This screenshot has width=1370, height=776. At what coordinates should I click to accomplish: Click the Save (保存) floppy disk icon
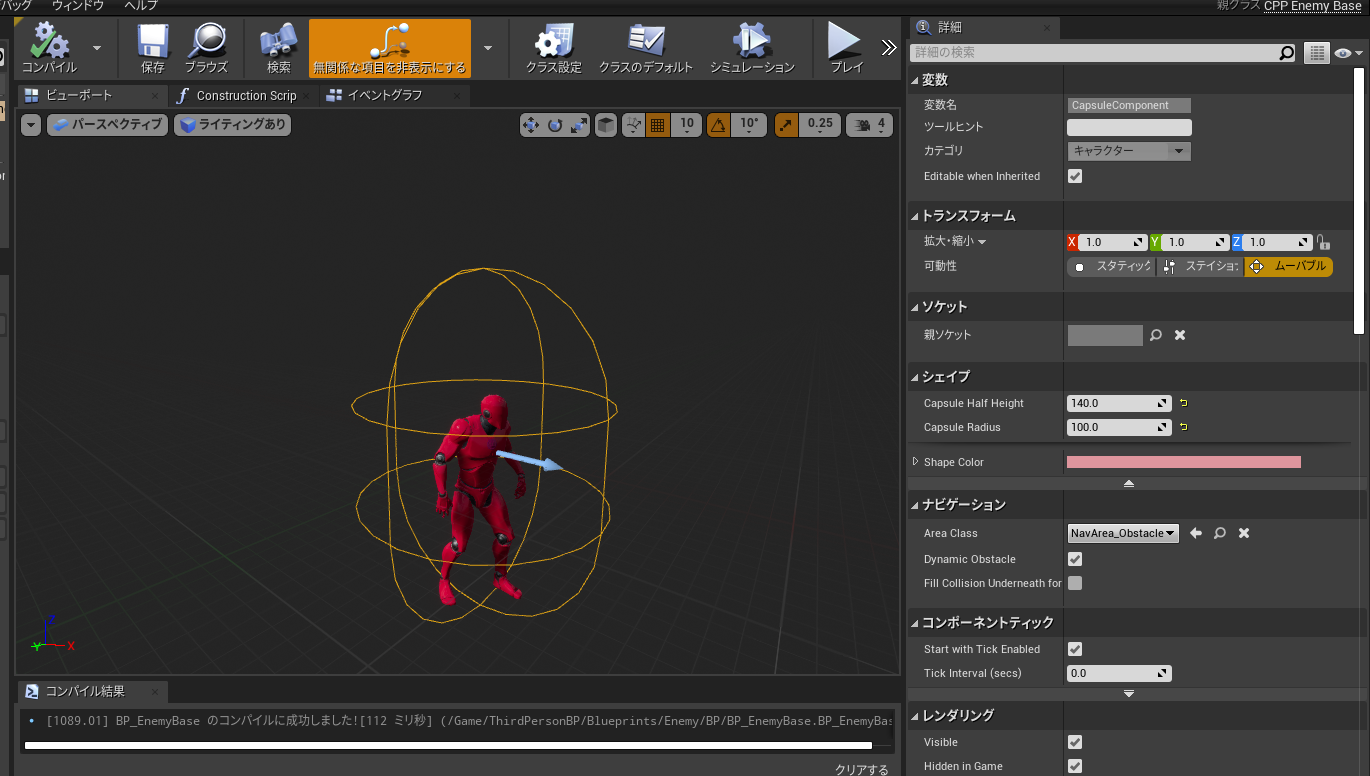(x=152, y=42)
